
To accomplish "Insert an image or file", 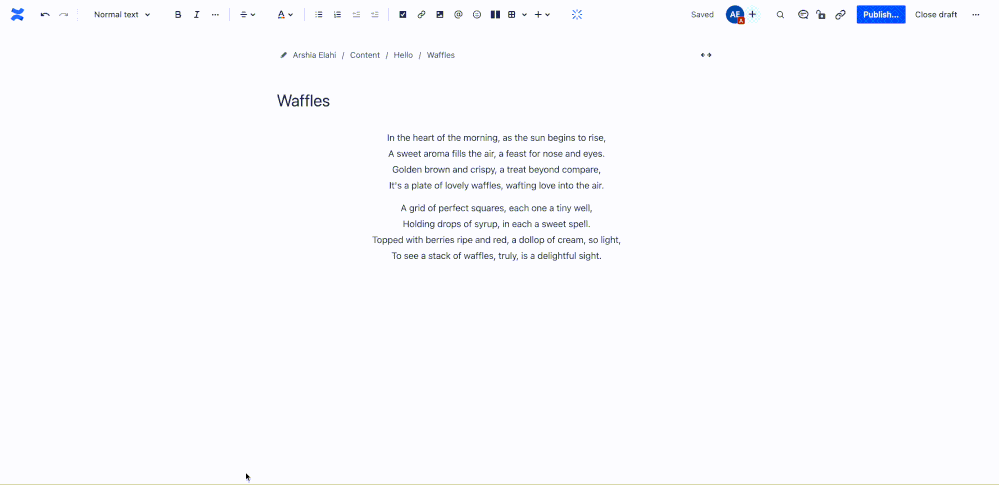I will pyautogui.click(x=440, y=15).
